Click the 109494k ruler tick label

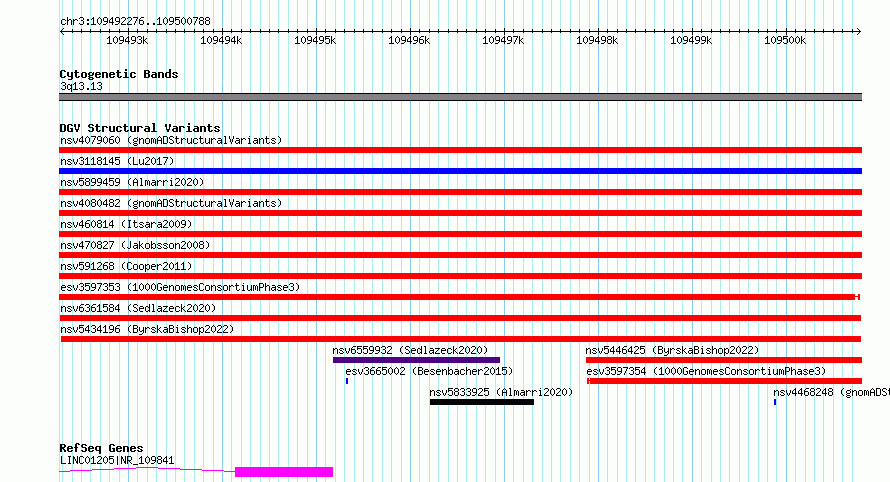(221, 40)
